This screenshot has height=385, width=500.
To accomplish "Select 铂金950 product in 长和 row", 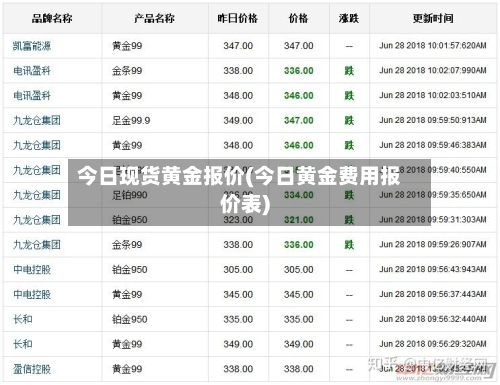I will point(130,319).
